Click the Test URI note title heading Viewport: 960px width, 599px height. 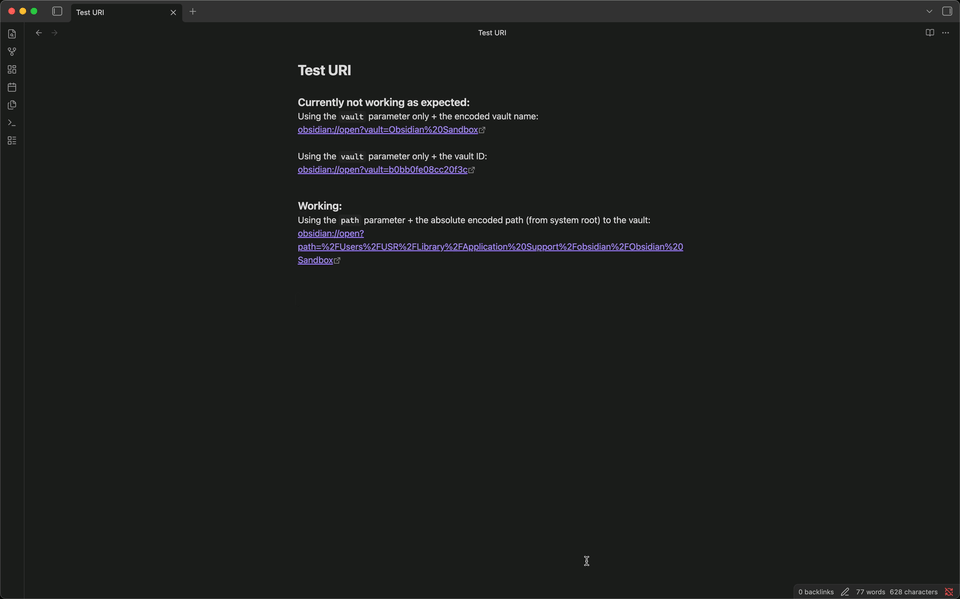324,70
